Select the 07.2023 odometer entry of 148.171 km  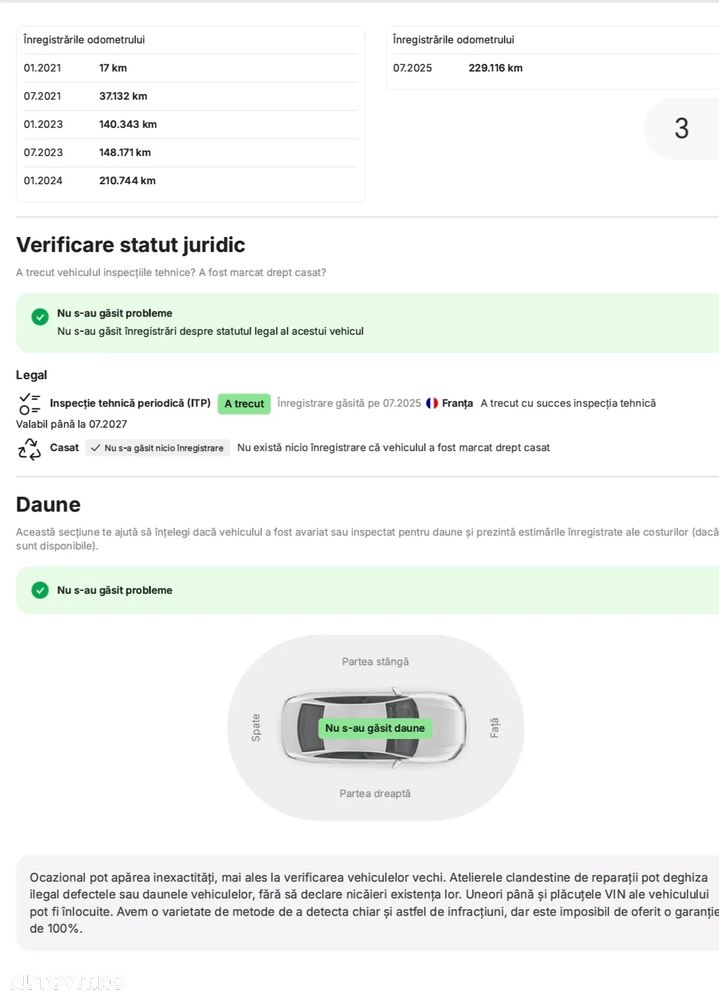click(x=189, y=152)
